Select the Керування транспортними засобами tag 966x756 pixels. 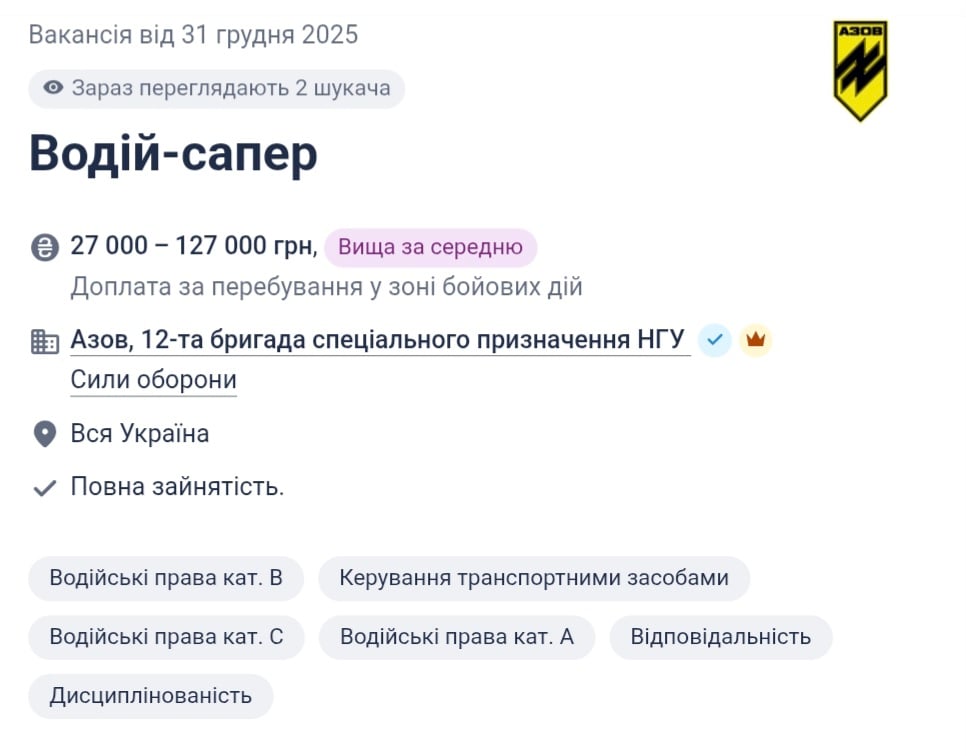point(534,578)
